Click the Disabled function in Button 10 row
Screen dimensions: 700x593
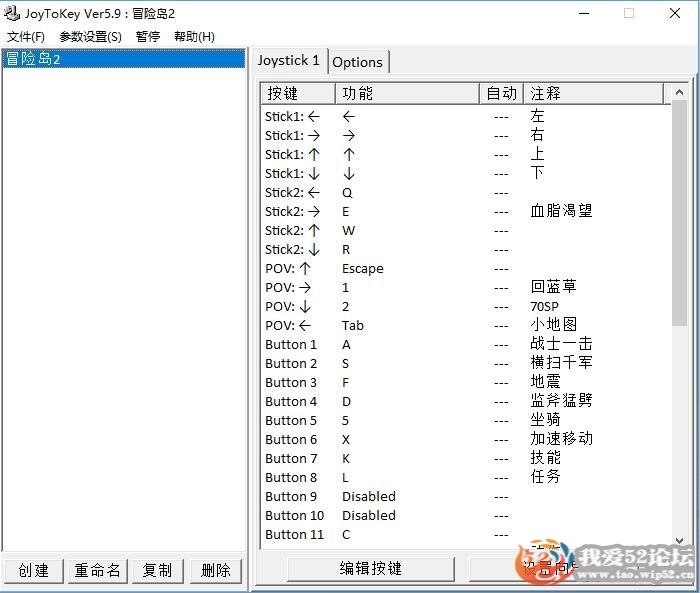[369, 515]
